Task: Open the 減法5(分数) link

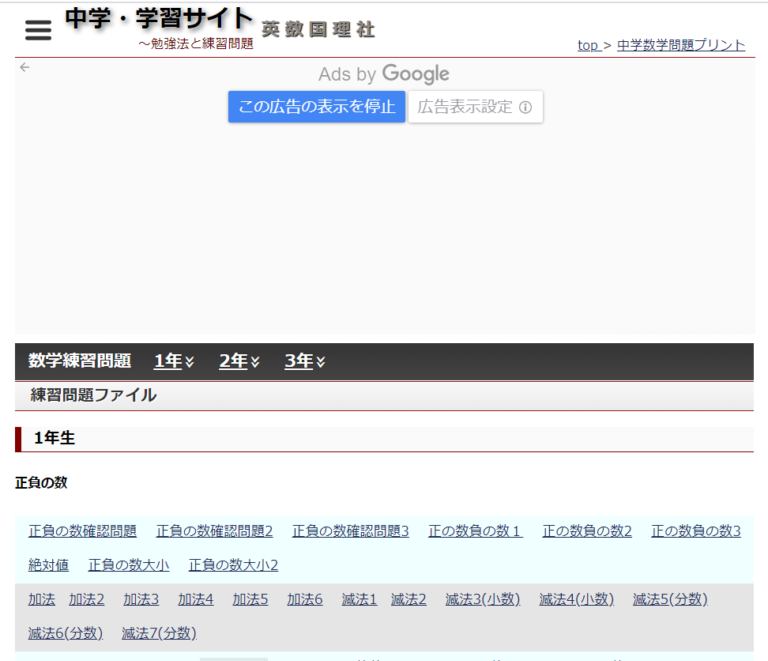Action: [670, 599]
